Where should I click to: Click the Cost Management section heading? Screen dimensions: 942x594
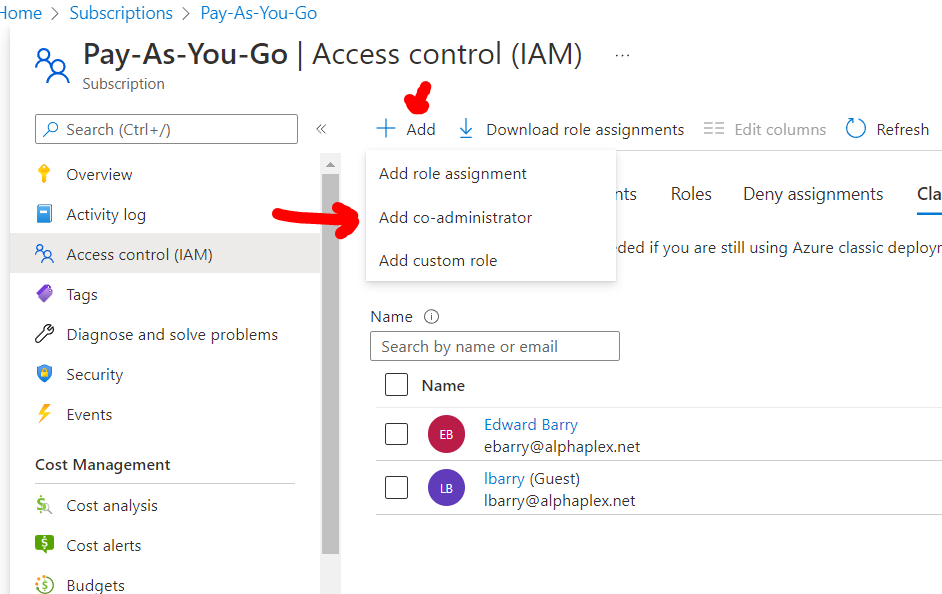point(103,465)
